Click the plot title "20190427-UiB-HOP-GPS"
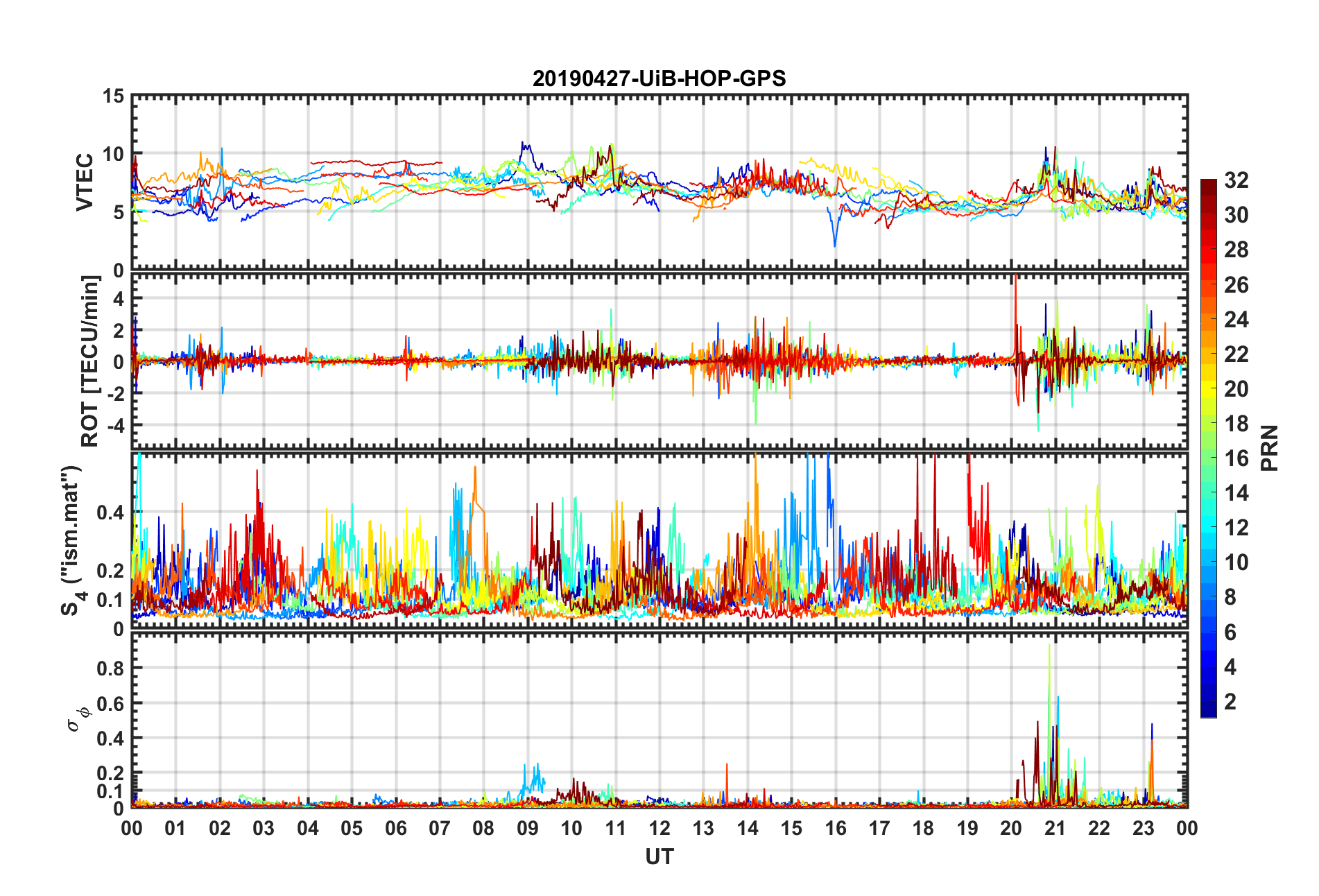The height and width of the screenshot is (896, 1319). point(659,78)
